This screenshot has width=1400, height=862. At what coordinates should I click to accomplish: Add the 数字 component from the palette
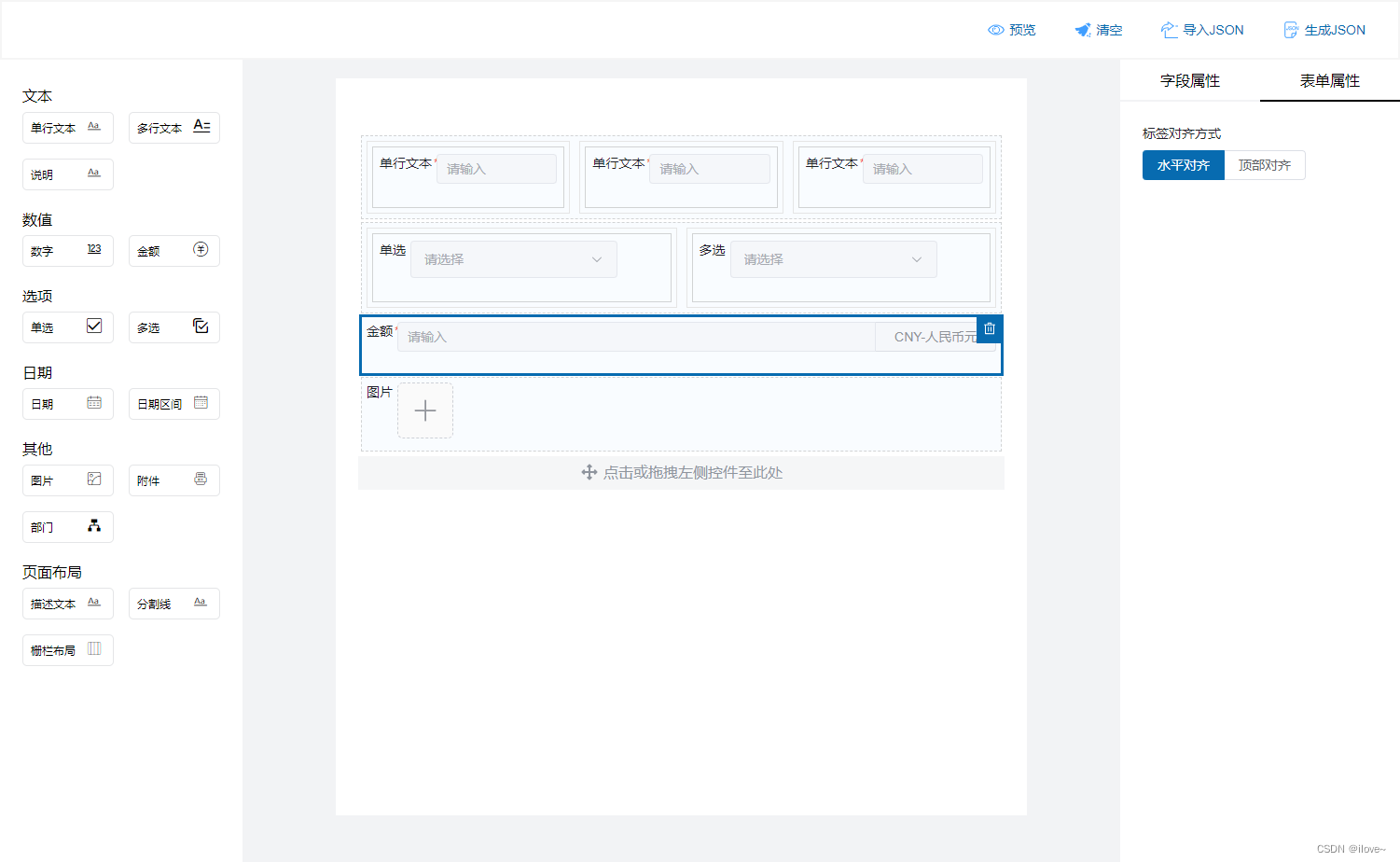(68, 251)
